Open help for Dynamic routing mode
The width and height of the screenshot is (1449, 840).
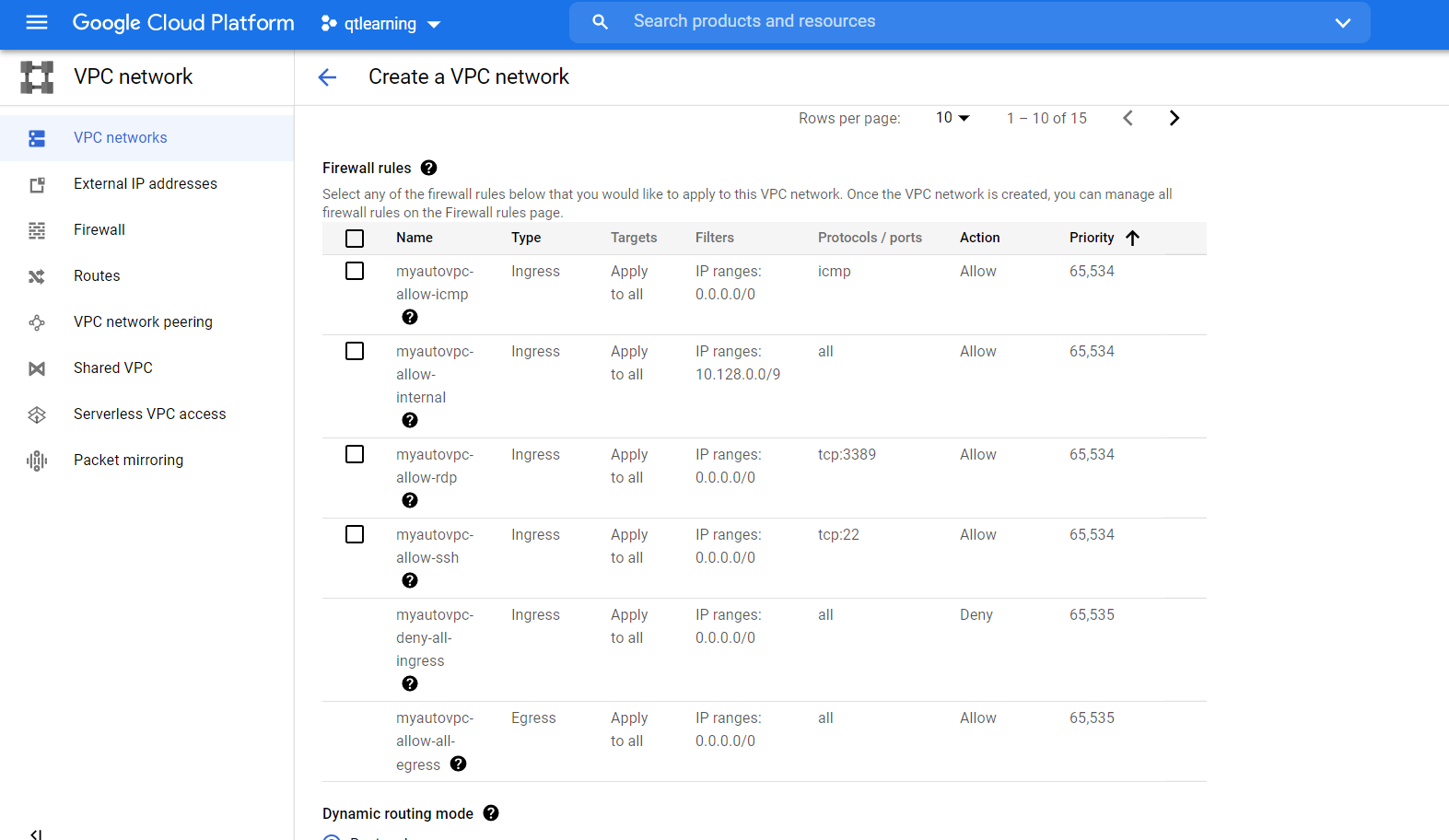491,813
